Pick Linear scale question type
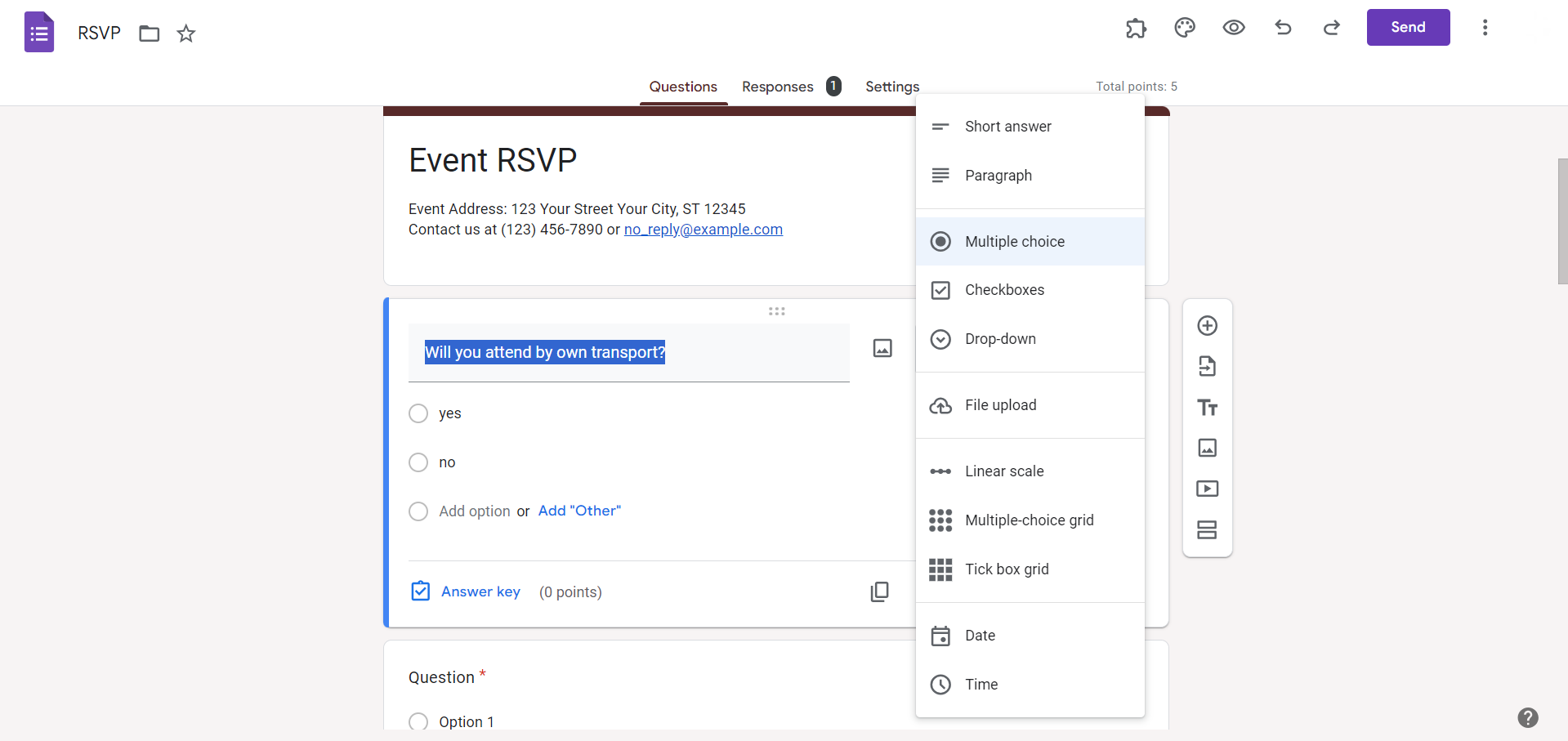Viewport: 1568px width, 741px height. (x=1004, y=471)
